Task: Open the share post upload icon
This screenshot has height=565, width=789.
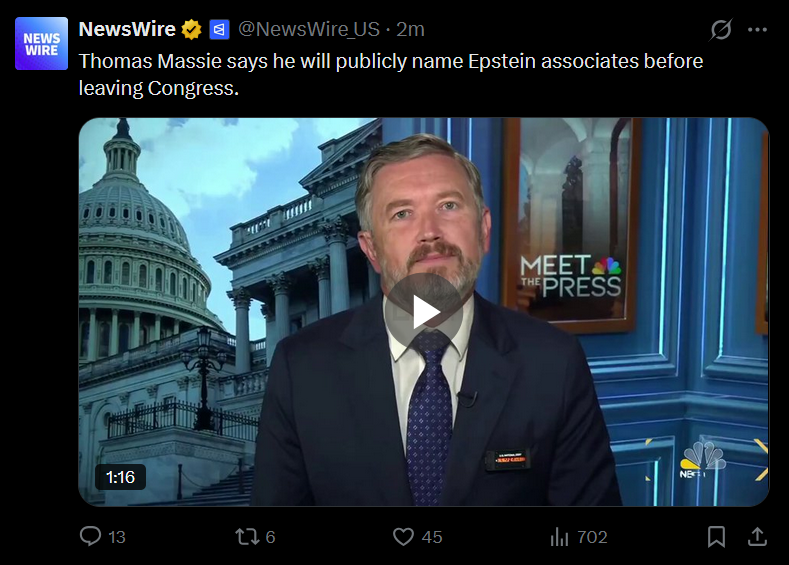Action: (757, 536)
